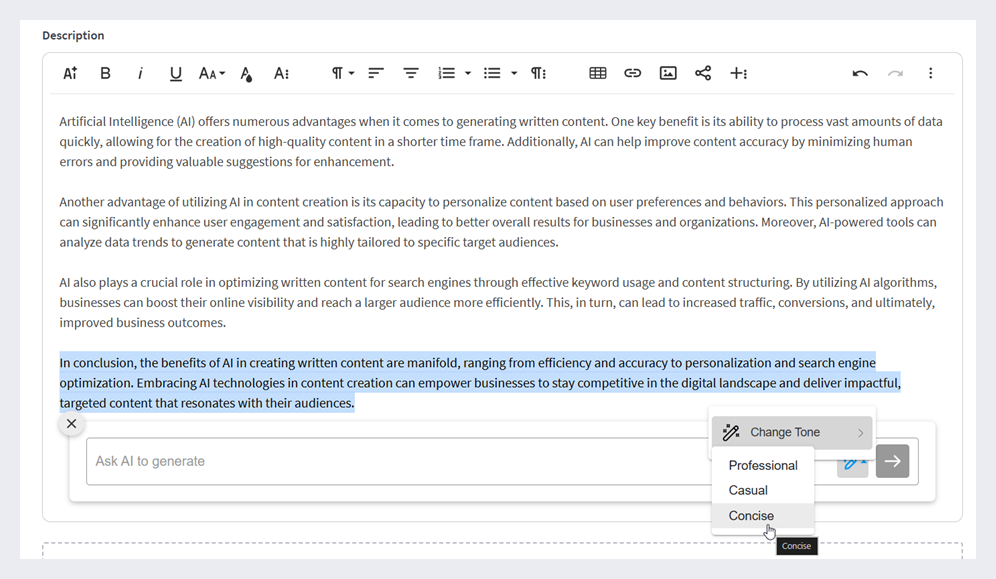This screenshot has height=579, width=996.
Task: Insert an ordered list
Action: [x=447, y=74]
